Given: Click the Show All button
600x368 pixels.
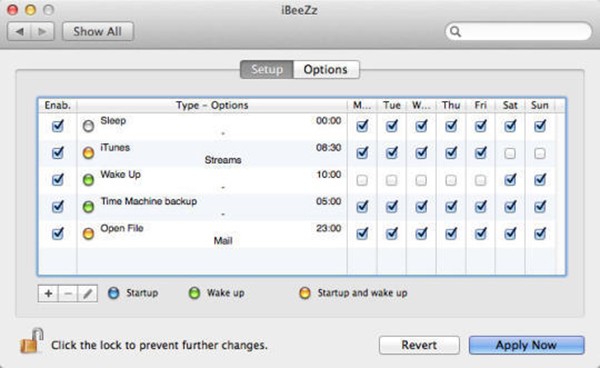Looking at the screenshot, I should [98, 31].
